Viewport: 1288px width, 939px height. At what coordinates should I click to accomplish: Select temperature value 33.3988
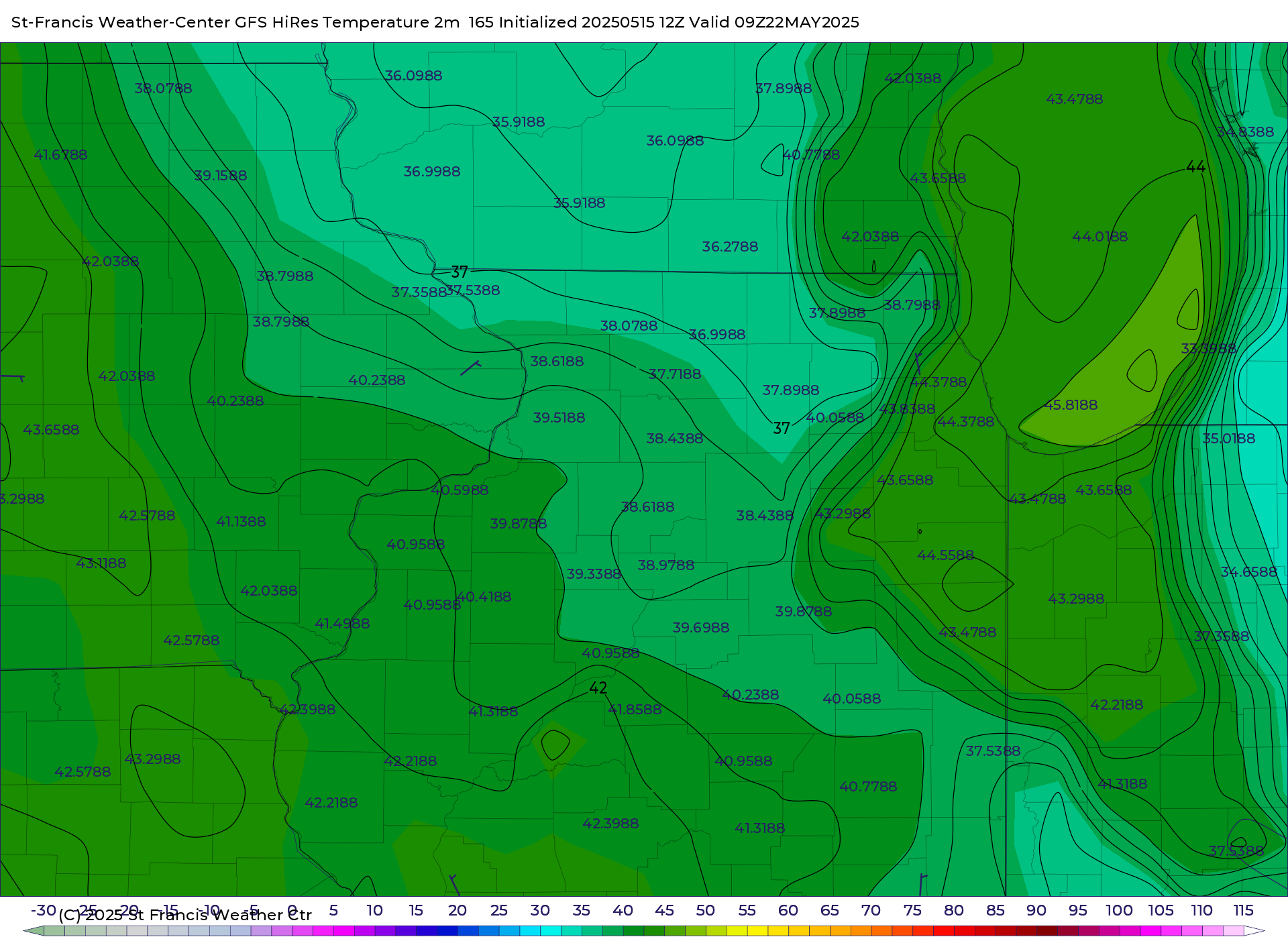[1209, 349]
